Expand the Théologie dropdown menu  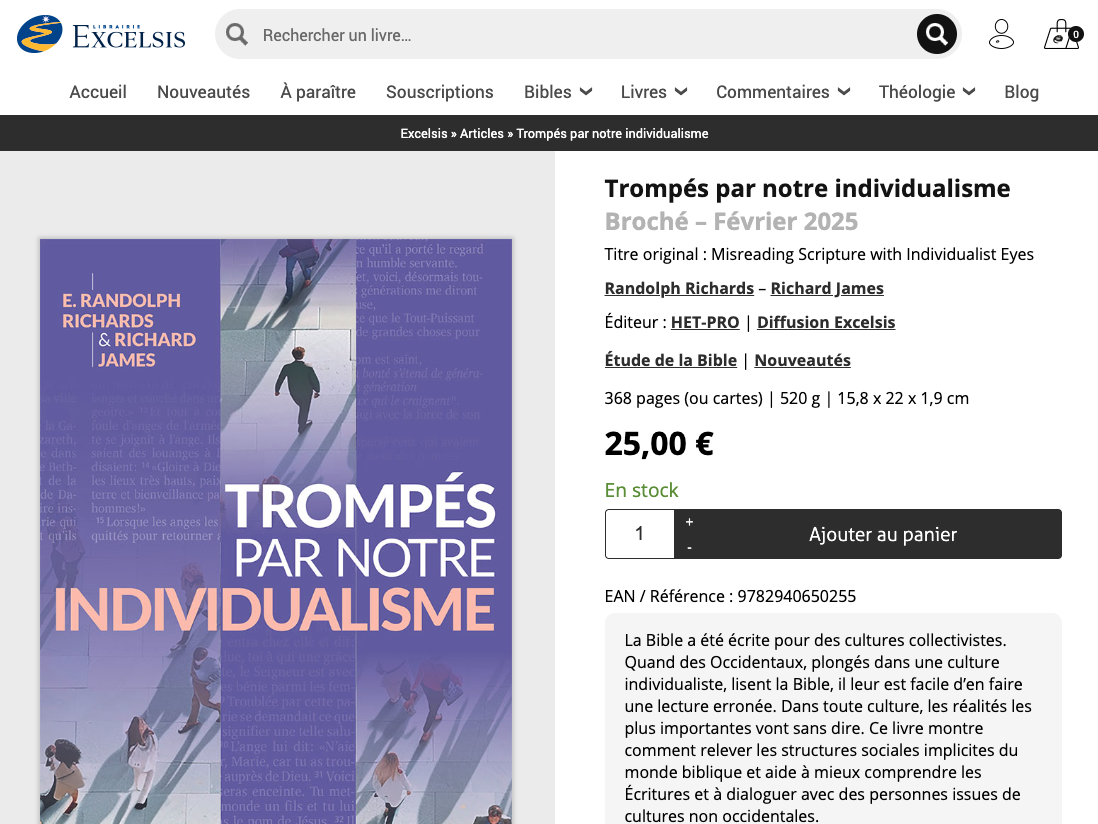(927, 92)
